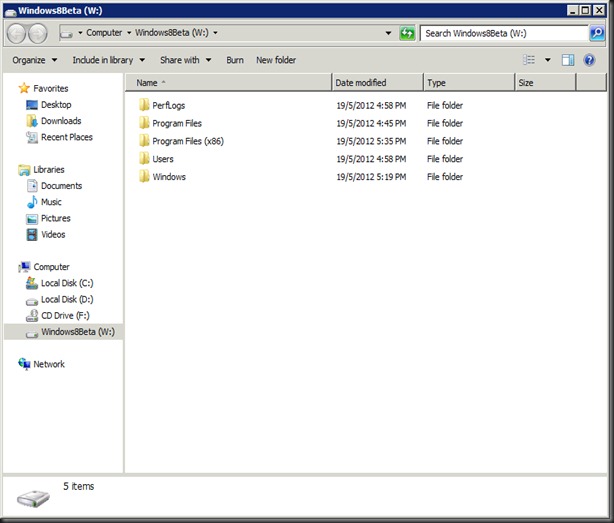Click the Videos film icon
Viewport: 614px width, 523px height.
[32, 234]
